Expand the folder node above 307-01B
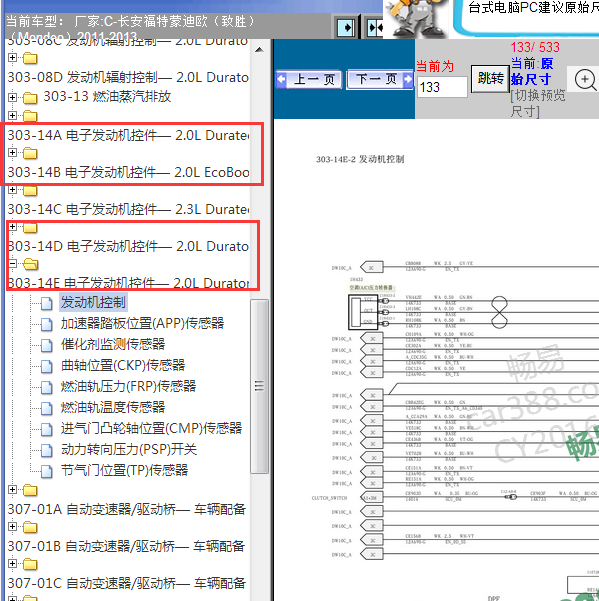 click(x=12, y=526)
